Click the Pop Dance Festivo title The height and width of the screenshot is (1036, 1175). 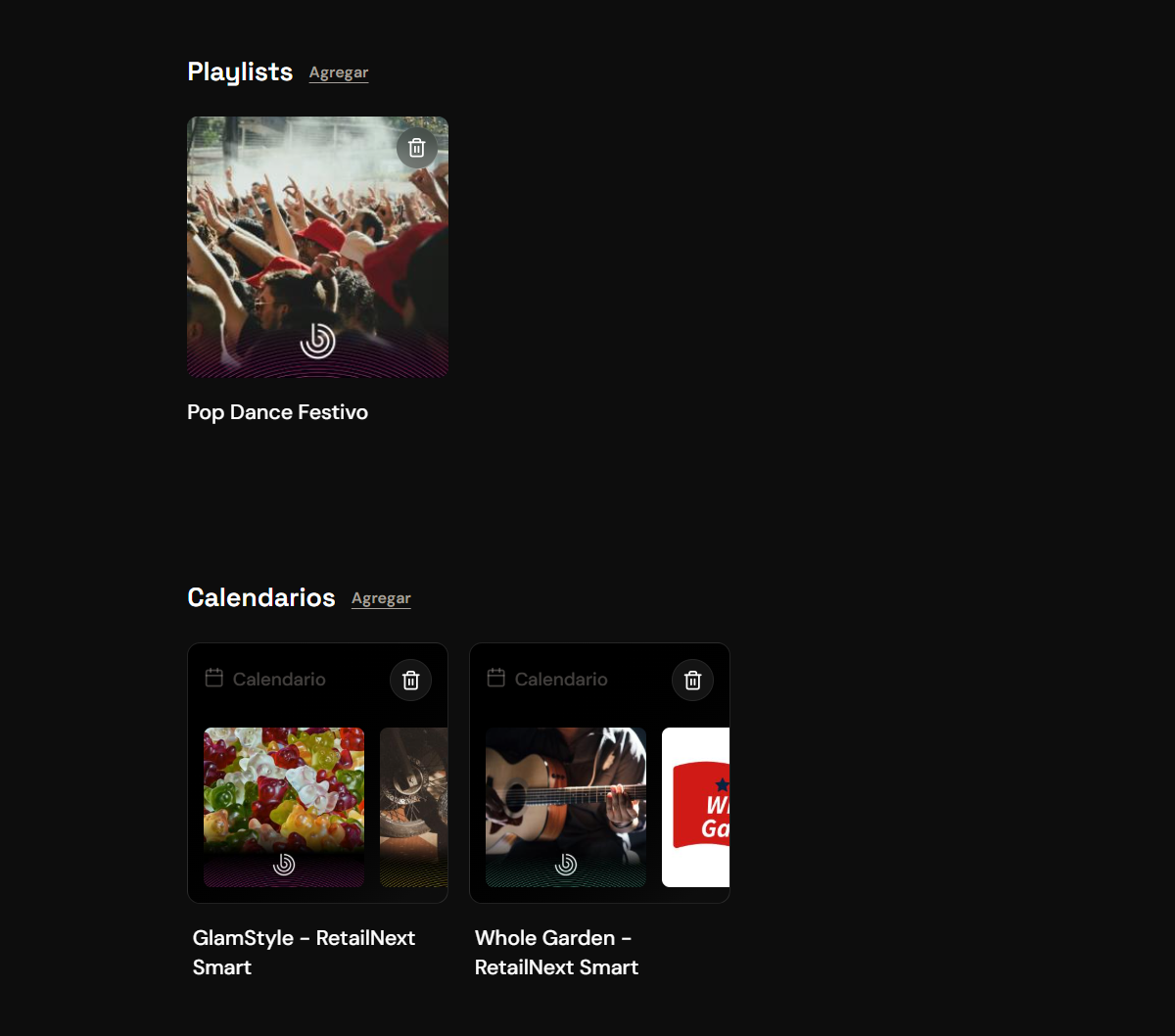click(x=277, y=412)
